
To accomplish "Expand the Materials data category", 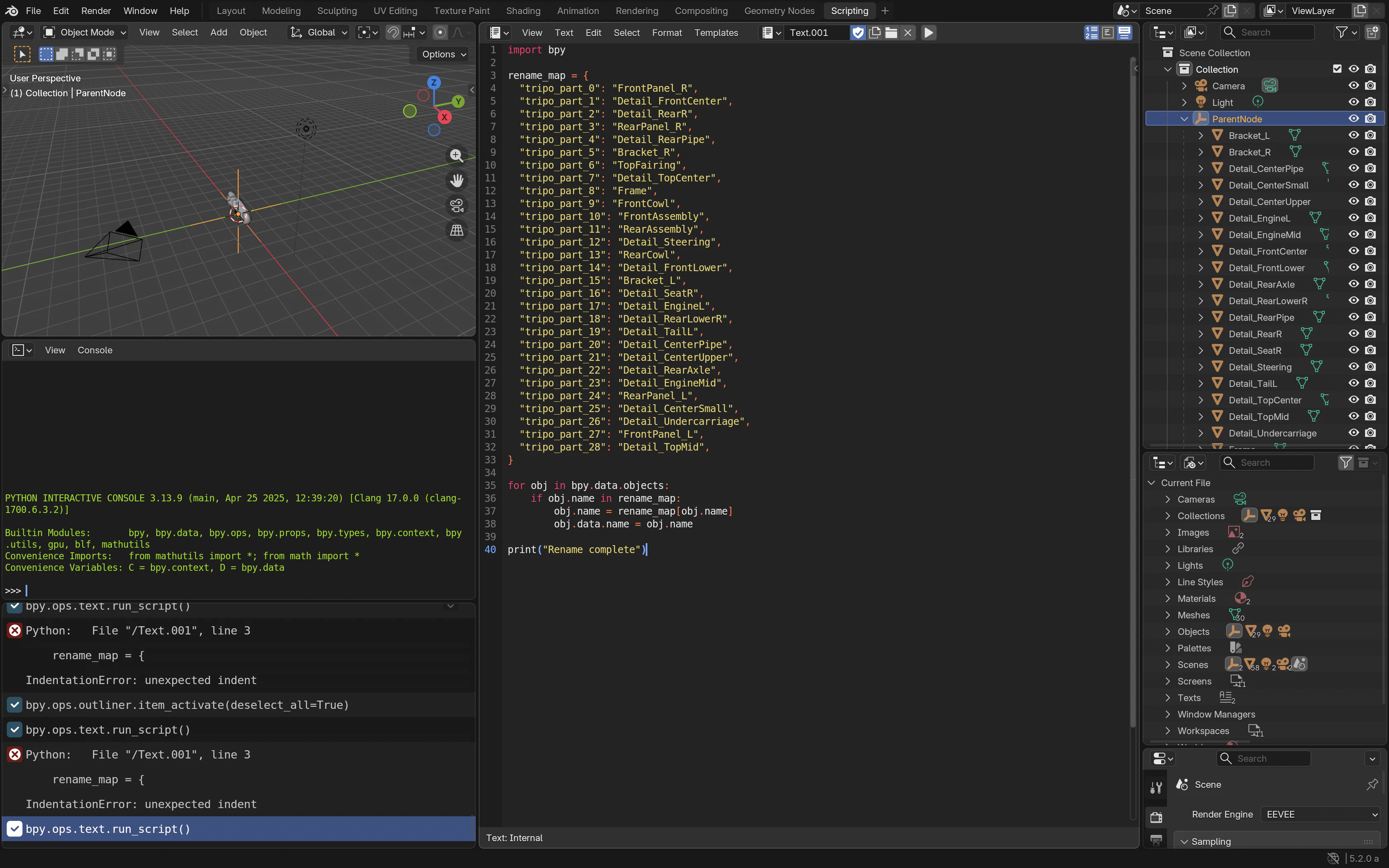I will pyautogui.click(x=1167, y=598).
